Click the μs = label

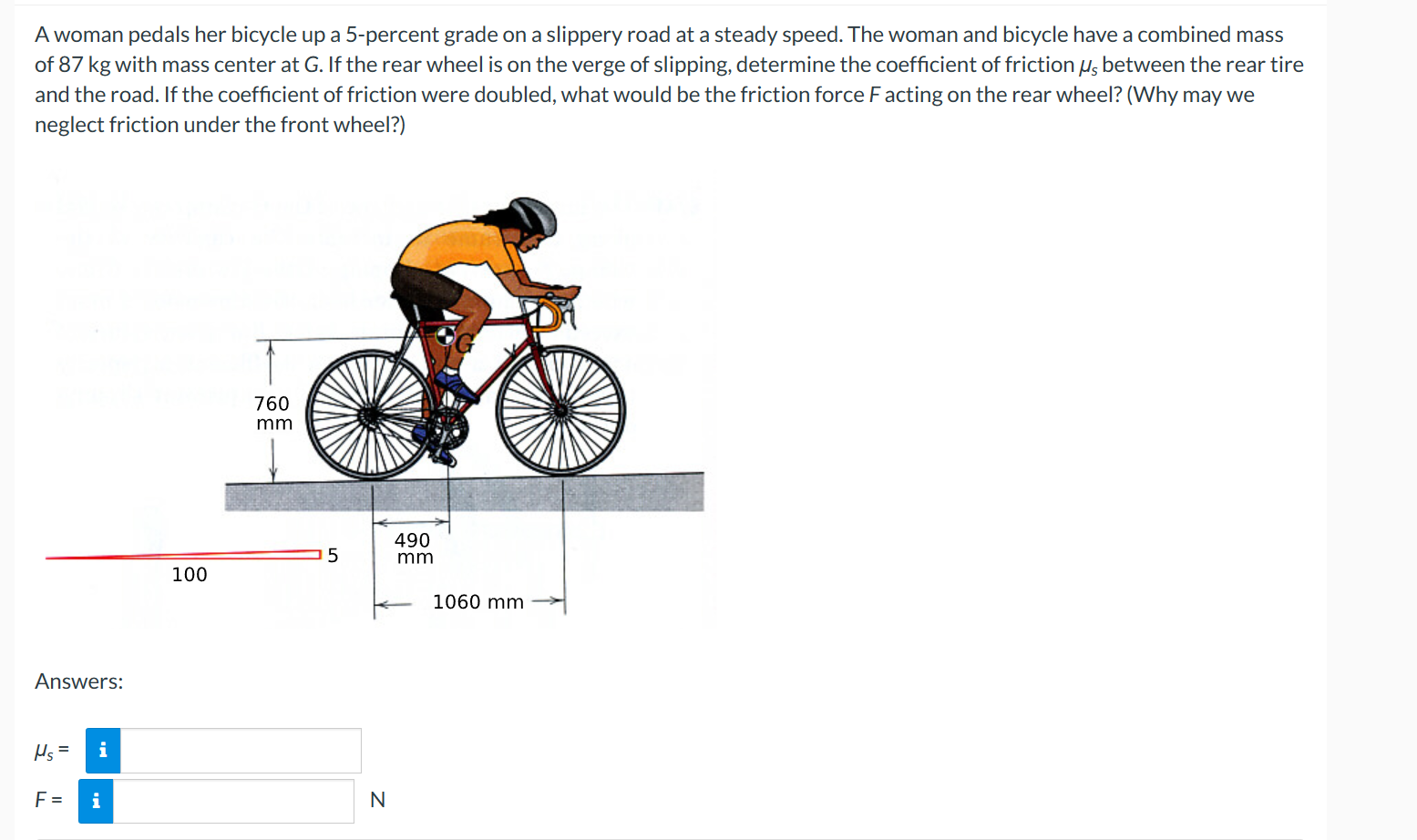(x=50, y=750)
